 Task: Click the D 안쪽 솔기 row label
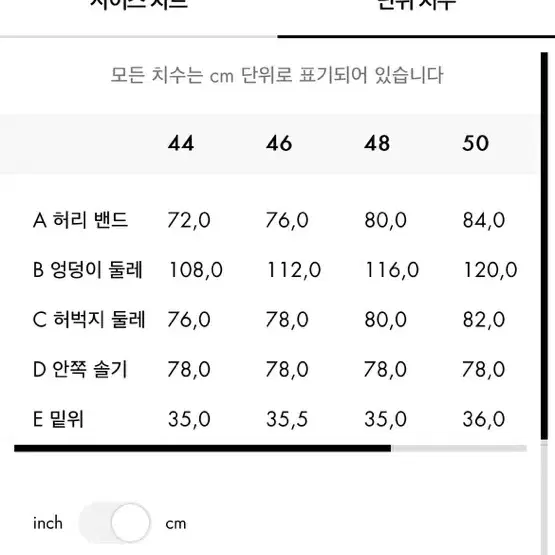[80, 369]
